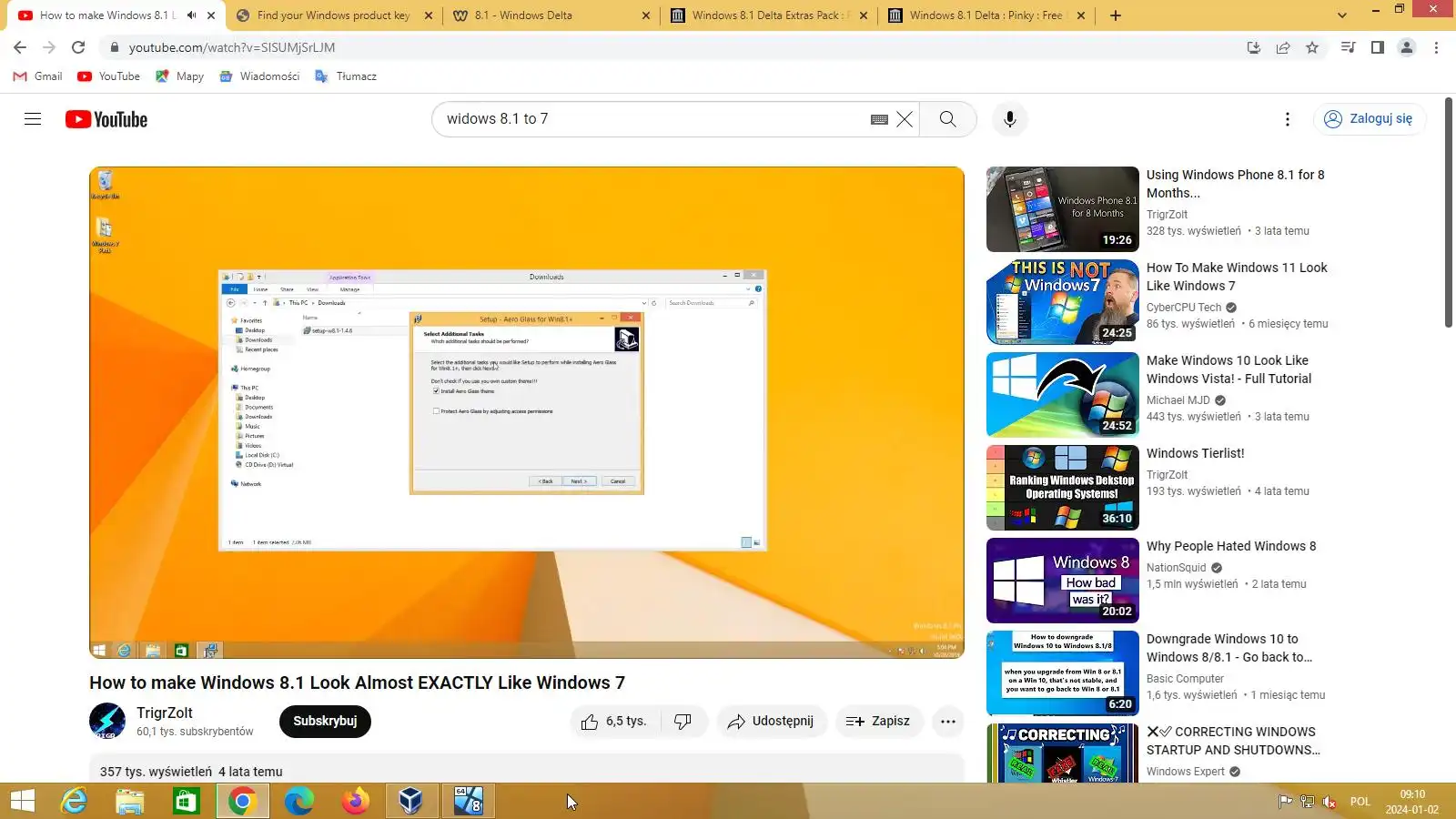Share this page from the address bar
This screenshot has width=1456, height=819.
pyautogui.click(x=1283, y=47)
